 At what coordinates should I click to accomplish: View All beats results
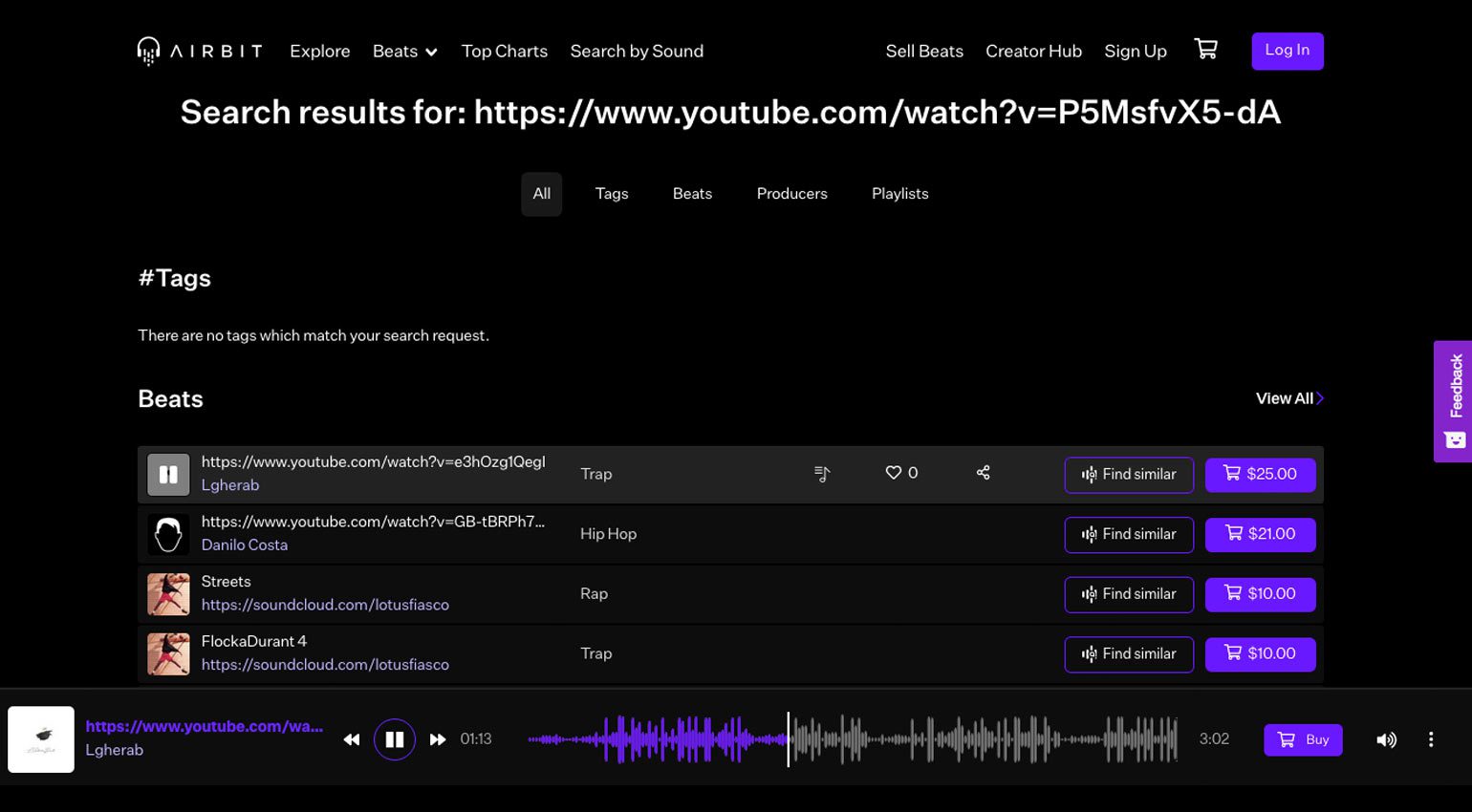pyautogui.click(x=1289, y=398)
